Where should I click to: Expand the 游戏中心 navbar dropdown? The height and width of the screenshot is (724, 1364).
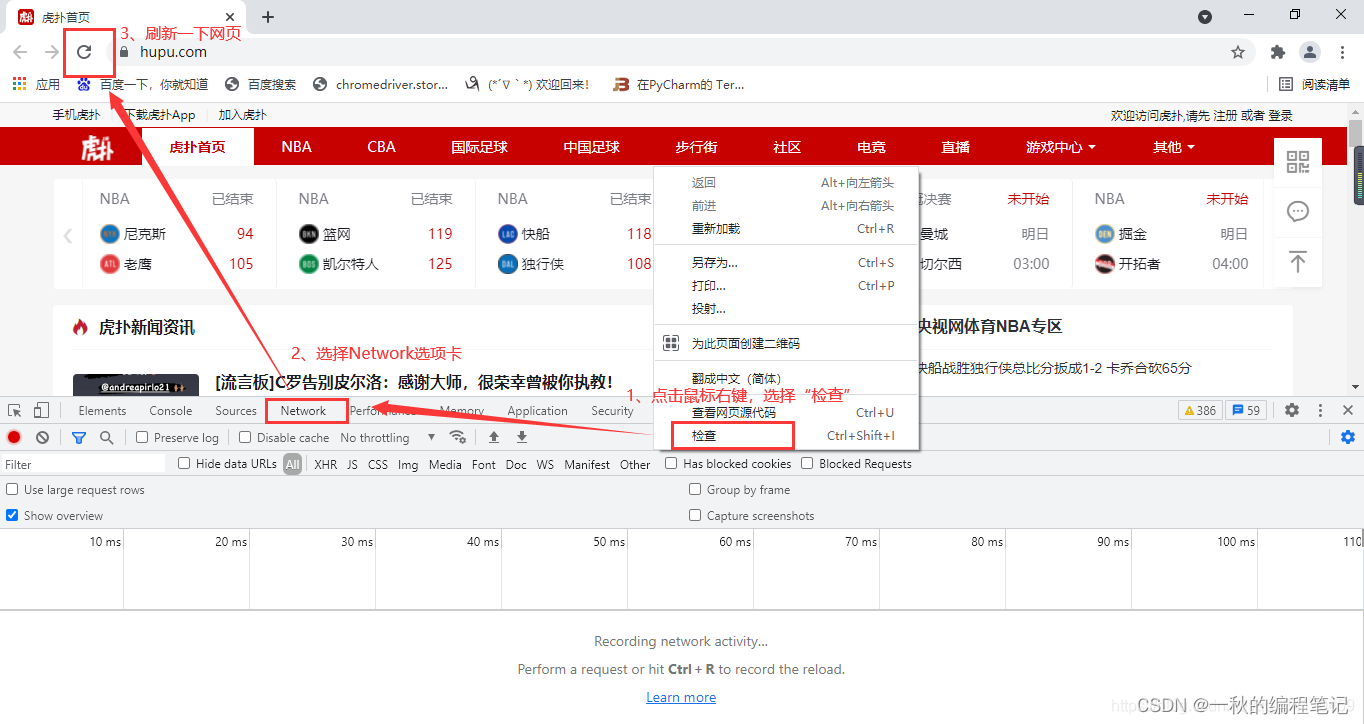tap(1060, 147)
